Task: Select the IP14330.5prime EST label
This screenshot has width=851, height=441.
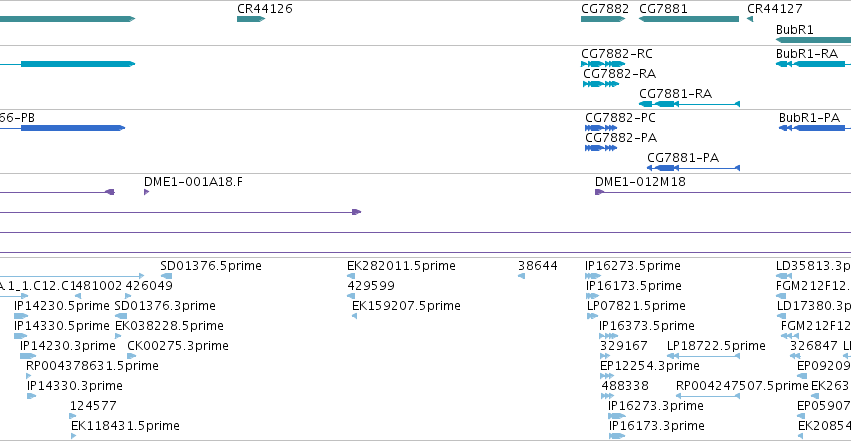Action: point(62,326)
